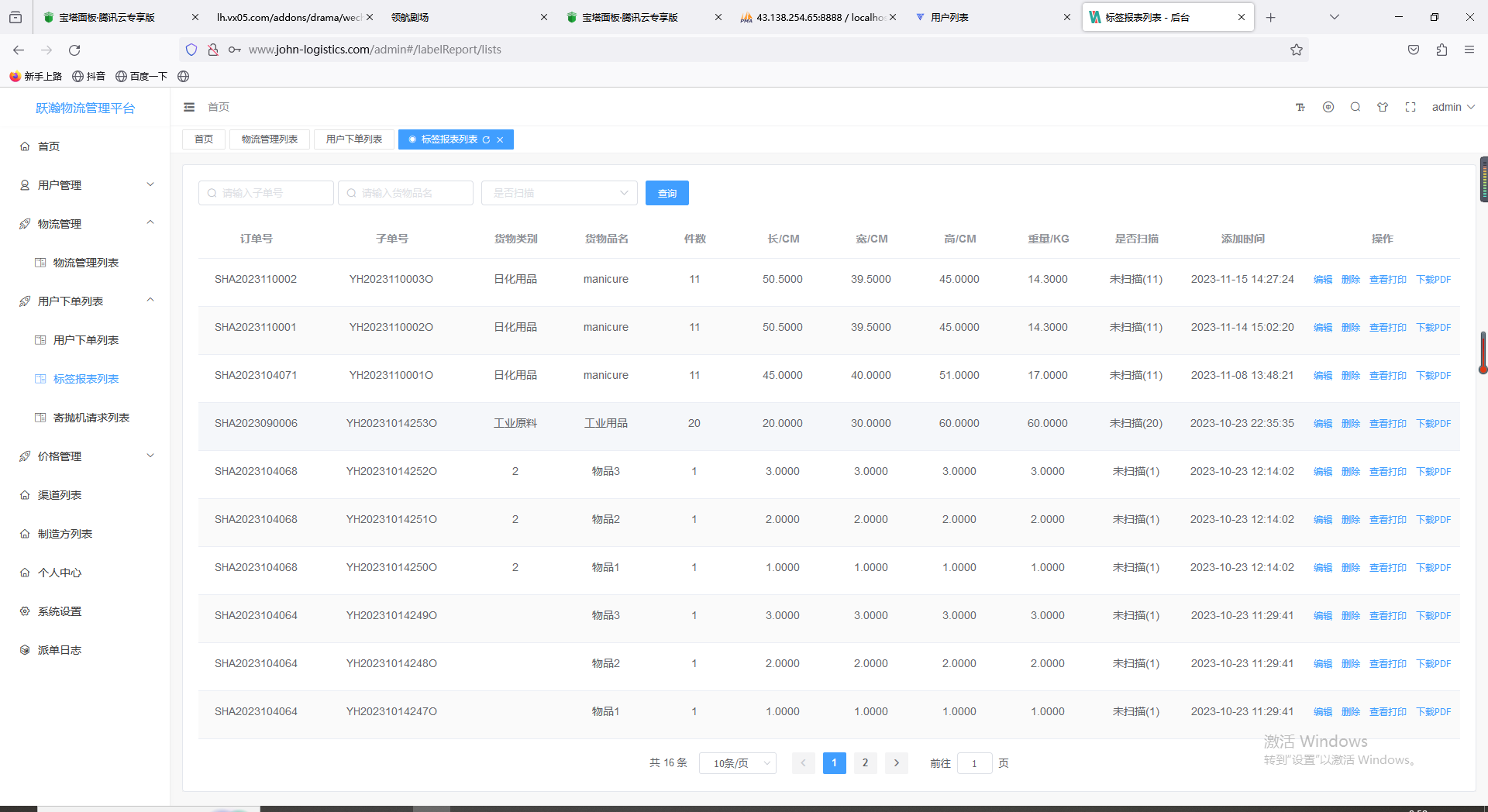Click the Pocket save icon in toolbar
This screenshot has width=1488, height=812.
tap(1414, 50)
